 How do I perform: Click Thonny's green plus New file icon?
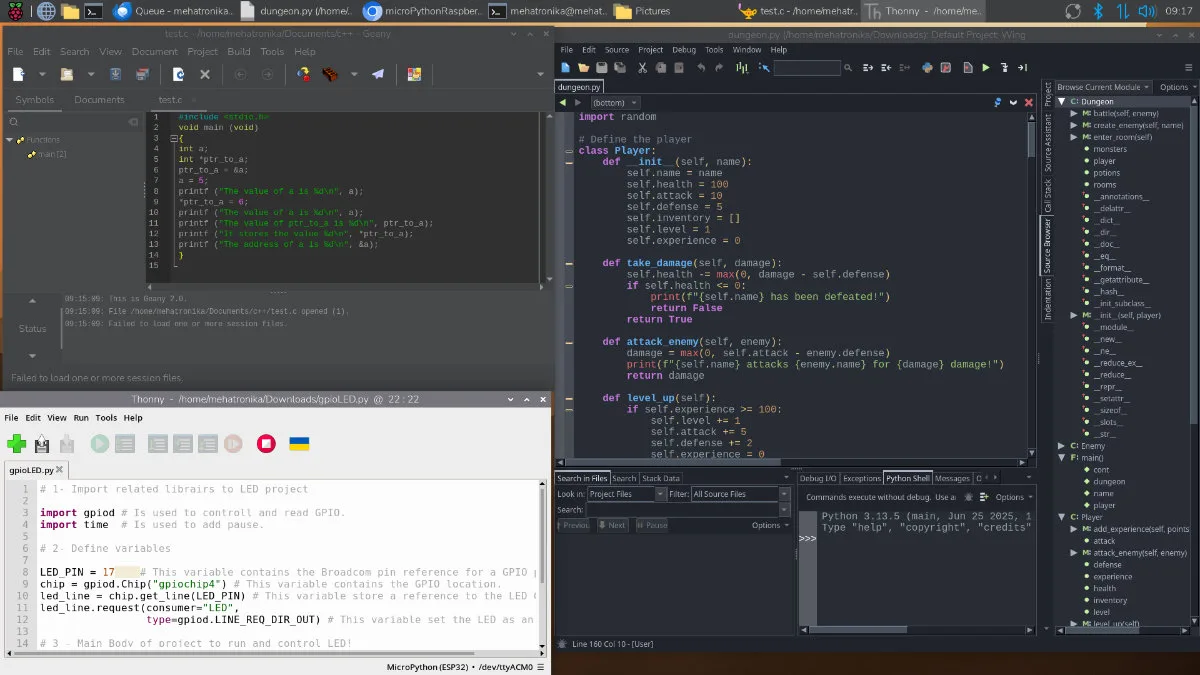pos(16,443)
